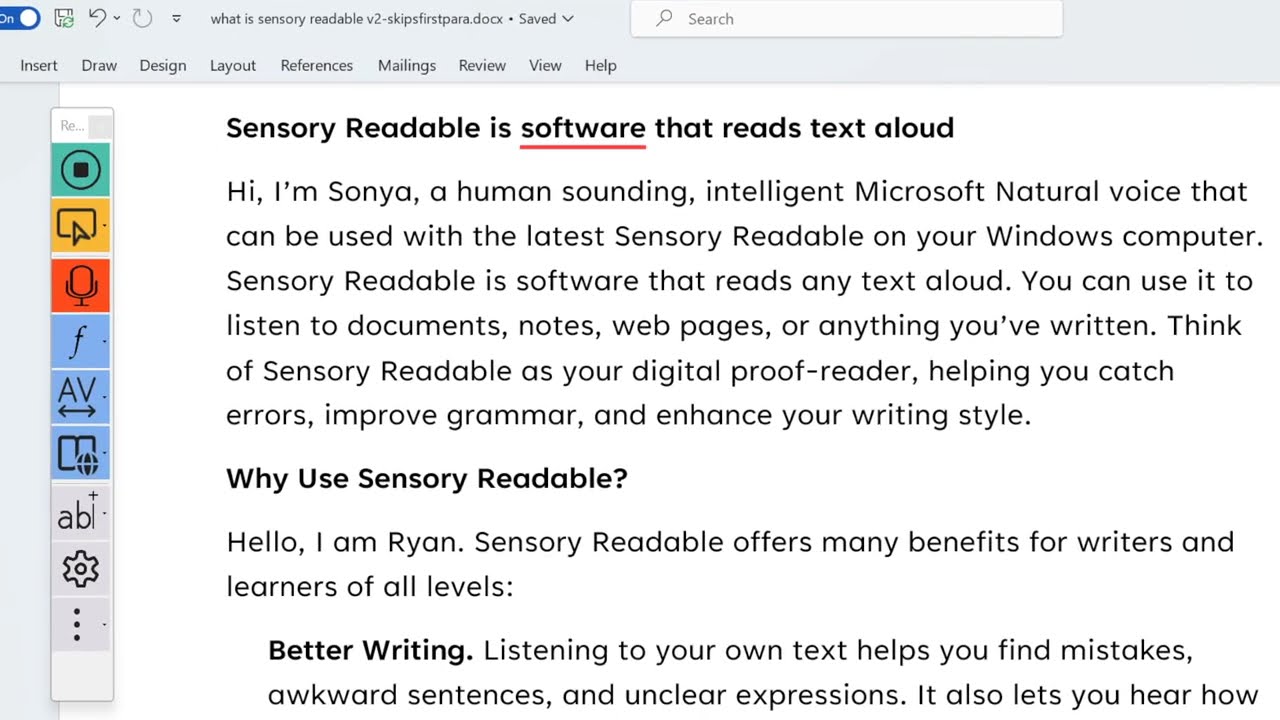
Task: Stop reading with the stop button
Action: [81, 170]
